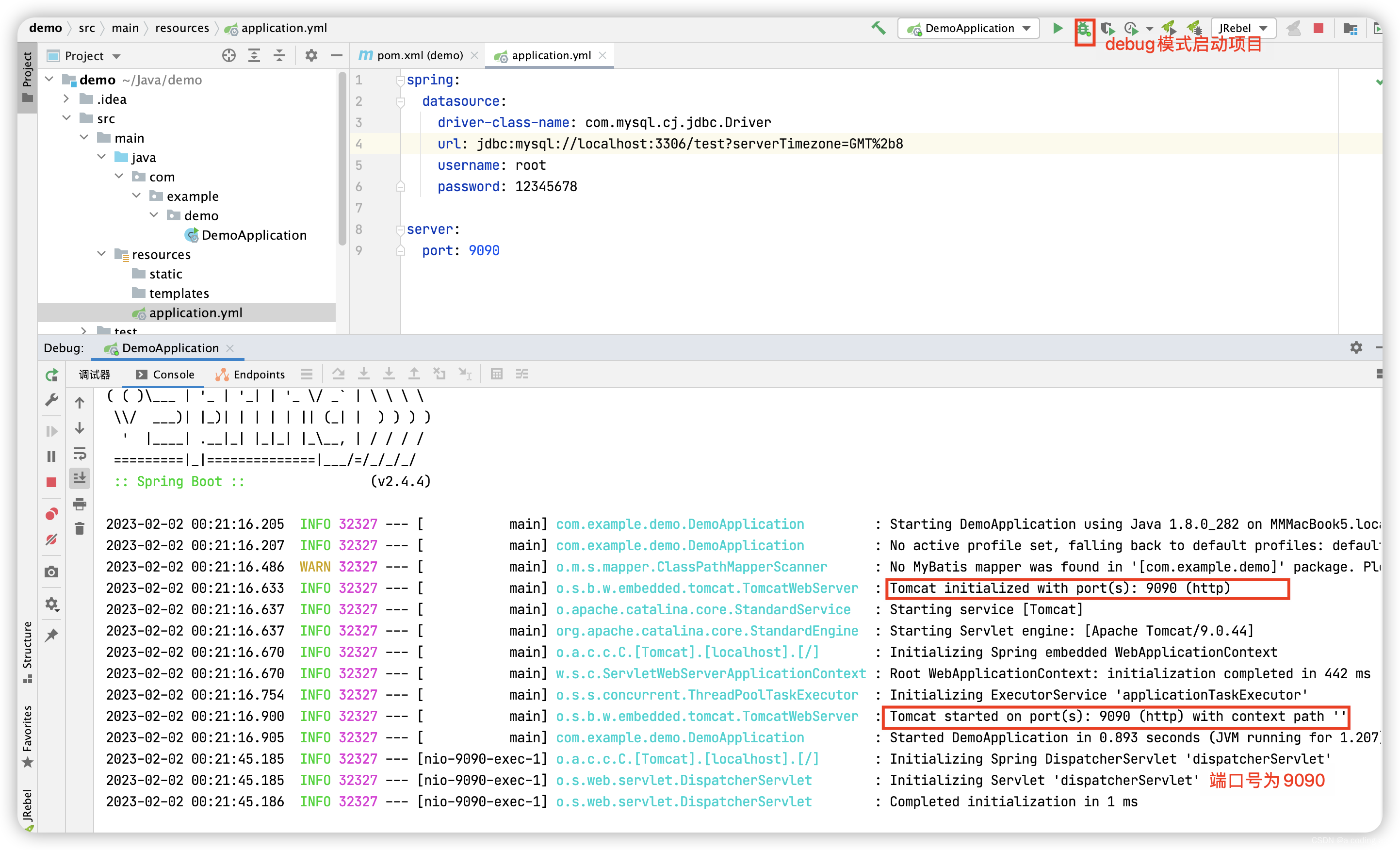The height and width of the screenshot is (850, 1400).
Task: Rerun DemoApplication in Debug panel
Action: coord(52,375)
